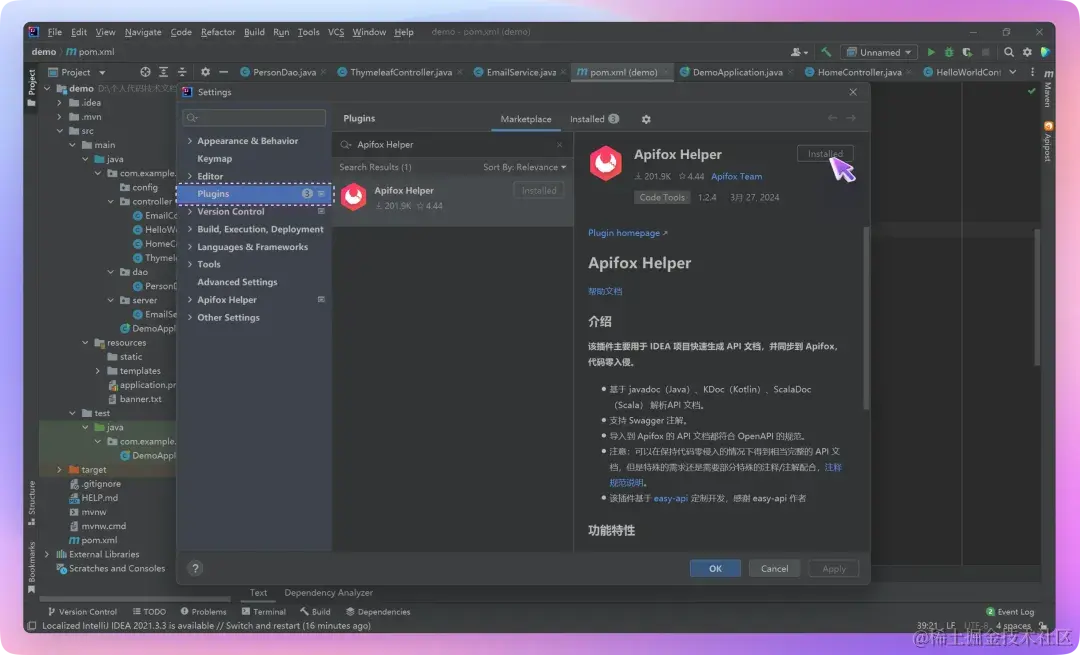Click the easy-api link in description
Viewport: 1080px width, 655px height.
671,498
